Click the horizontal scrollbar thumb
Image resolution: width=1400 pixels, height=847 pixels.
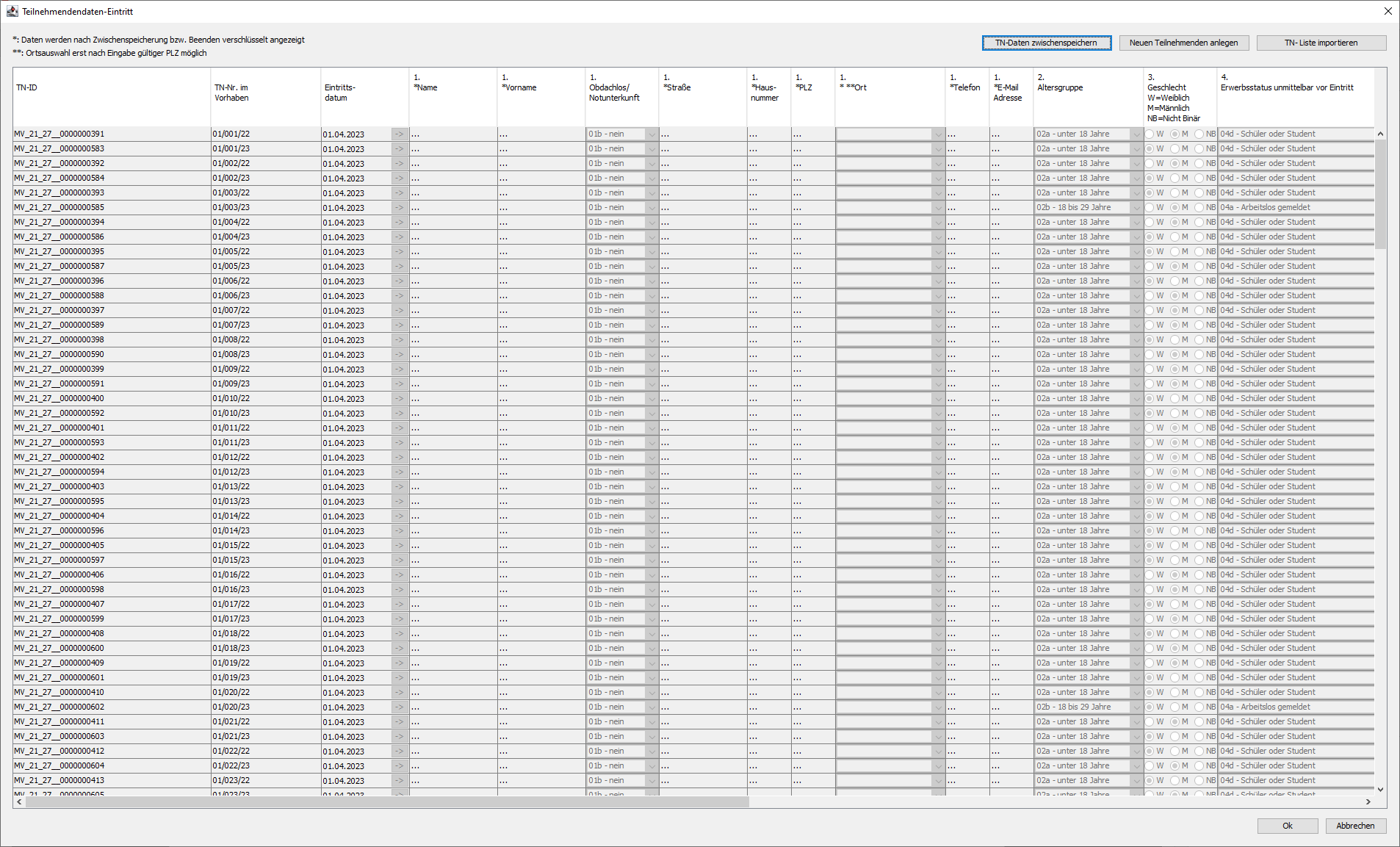click(x=387, y=802)
